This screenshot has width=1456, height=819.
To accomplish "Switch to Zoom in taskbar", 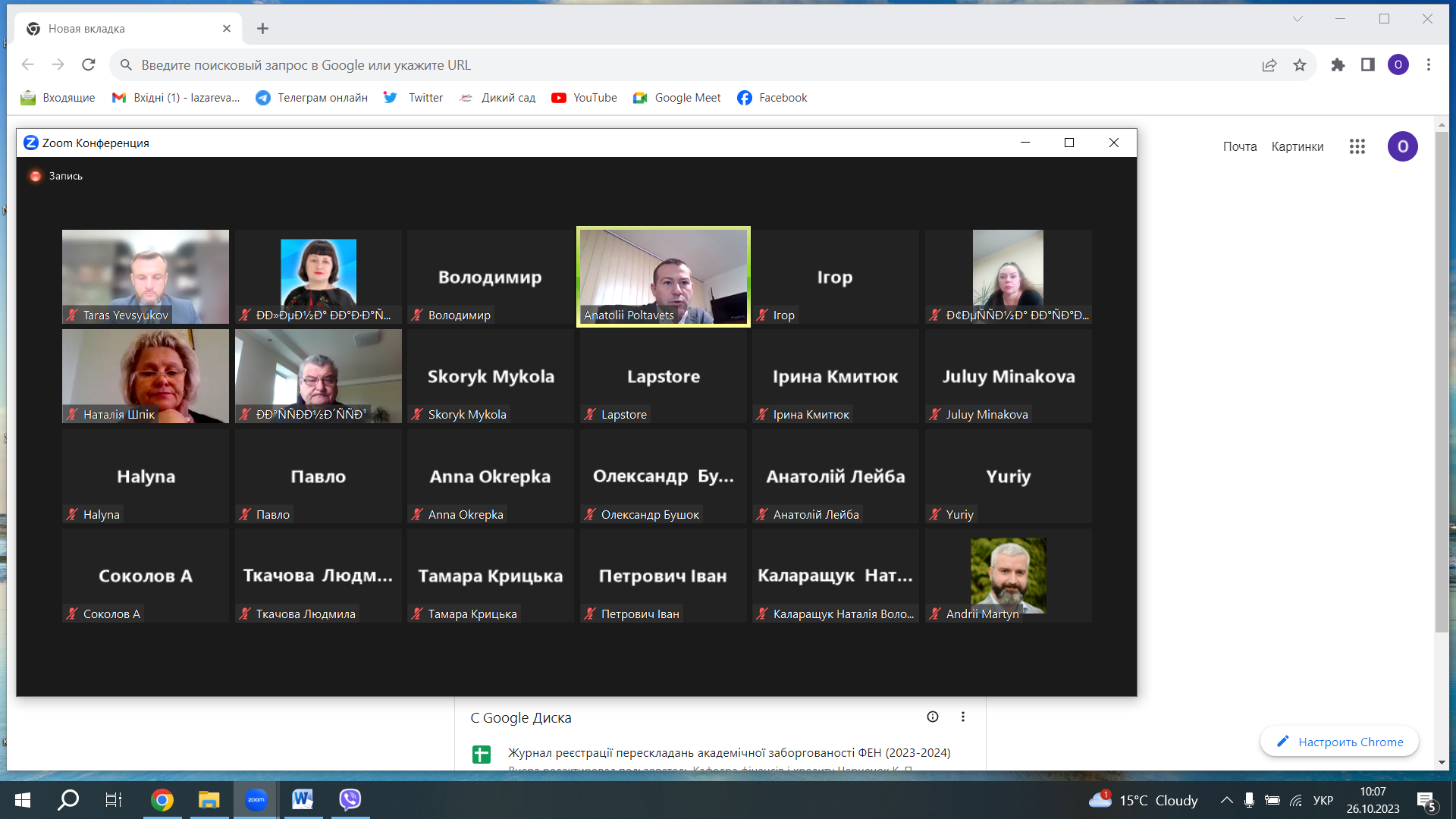I will pos(256,799).
